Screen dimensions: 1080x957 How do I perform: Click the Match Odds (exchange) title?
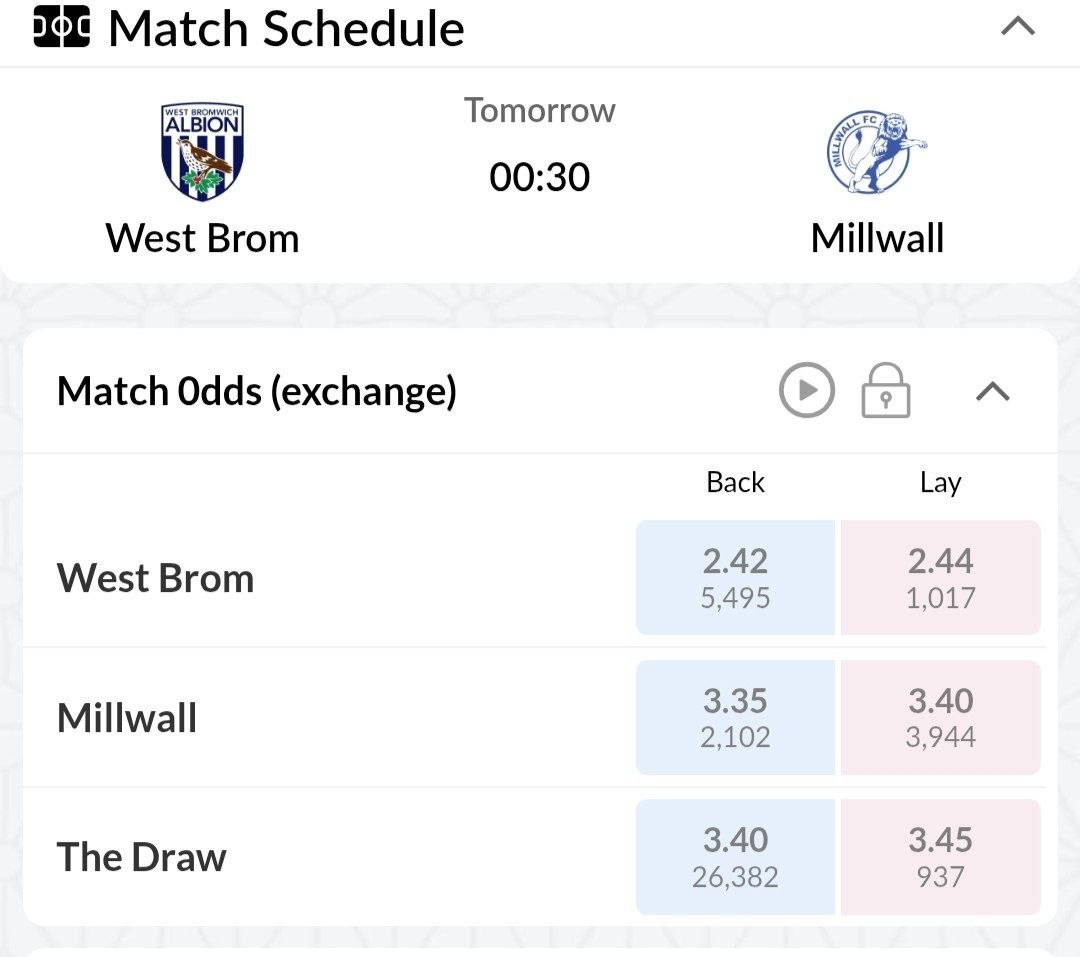[x=257, y=391]
